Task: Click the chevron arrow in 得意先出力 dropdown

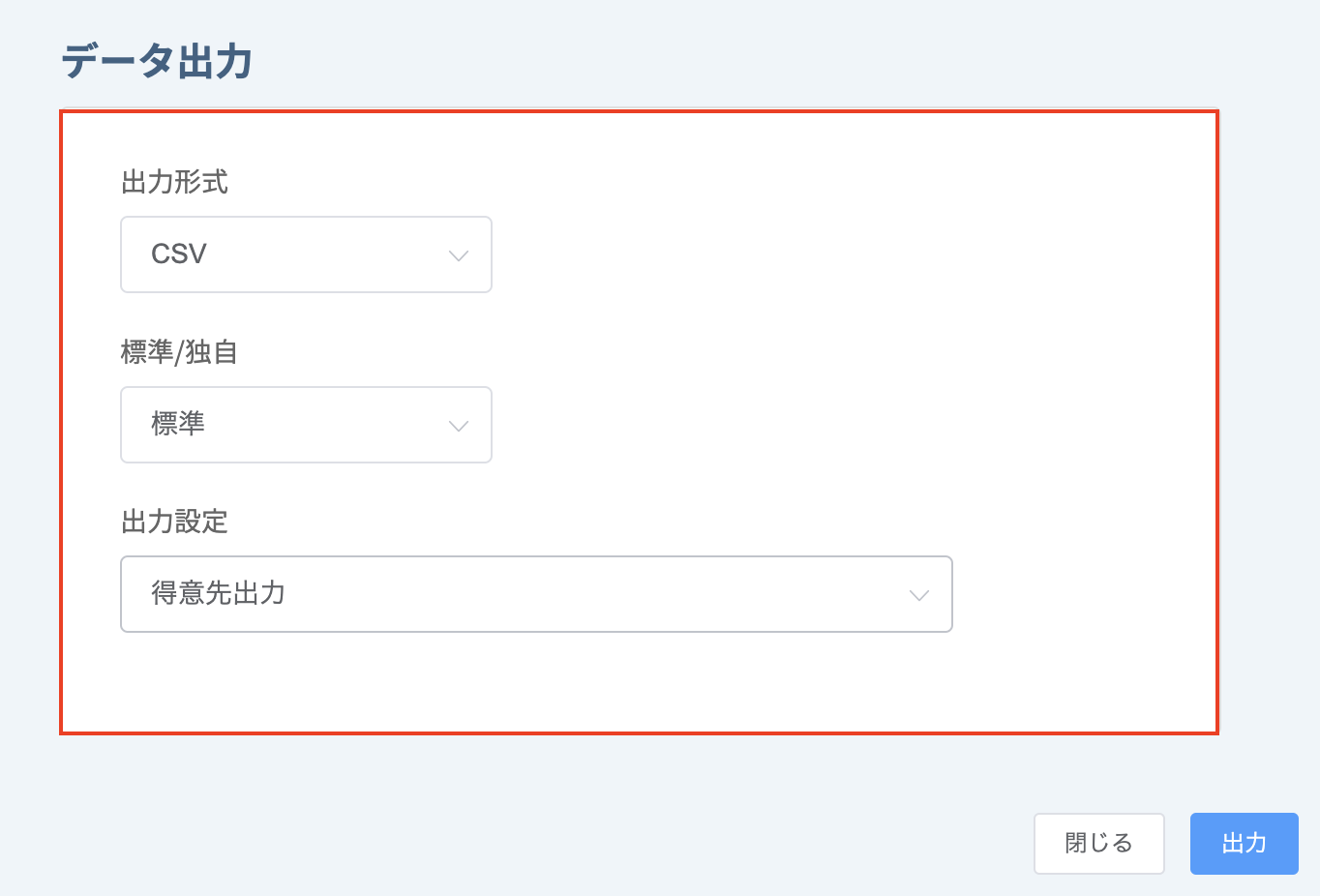Action: click(919, 595)
